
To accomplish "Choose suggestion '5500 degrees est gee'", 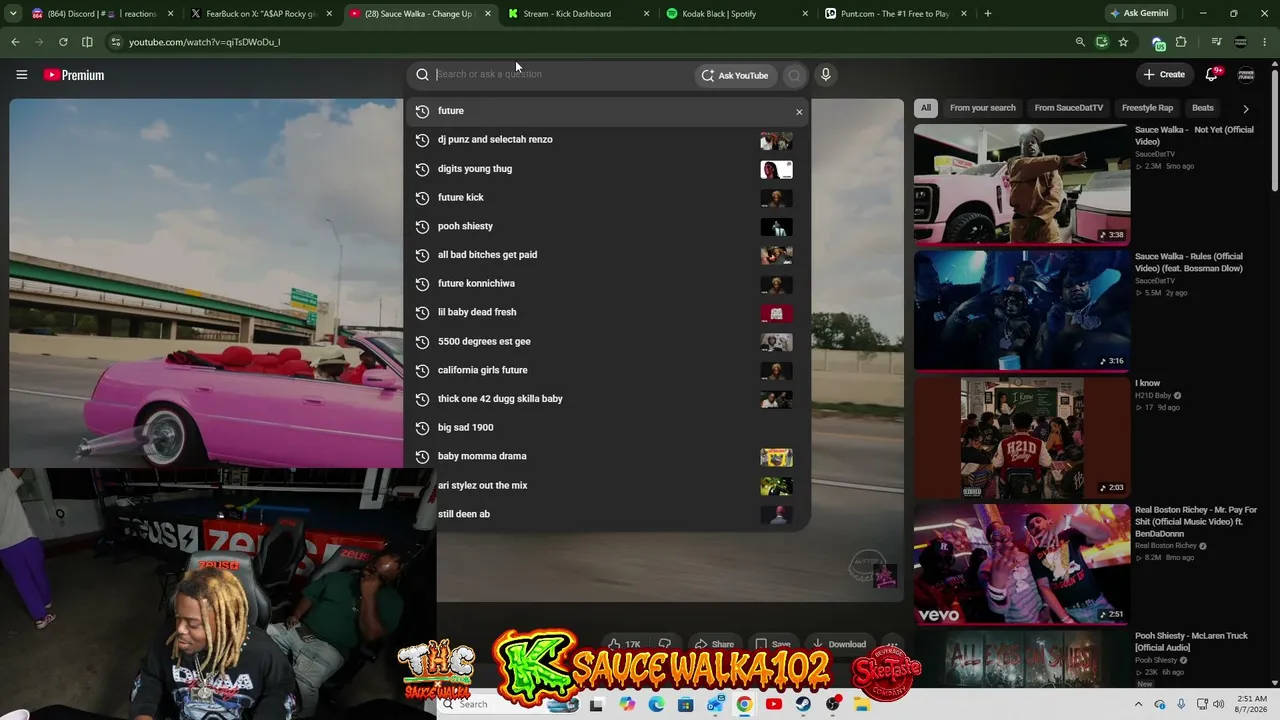I will [608, 342].
